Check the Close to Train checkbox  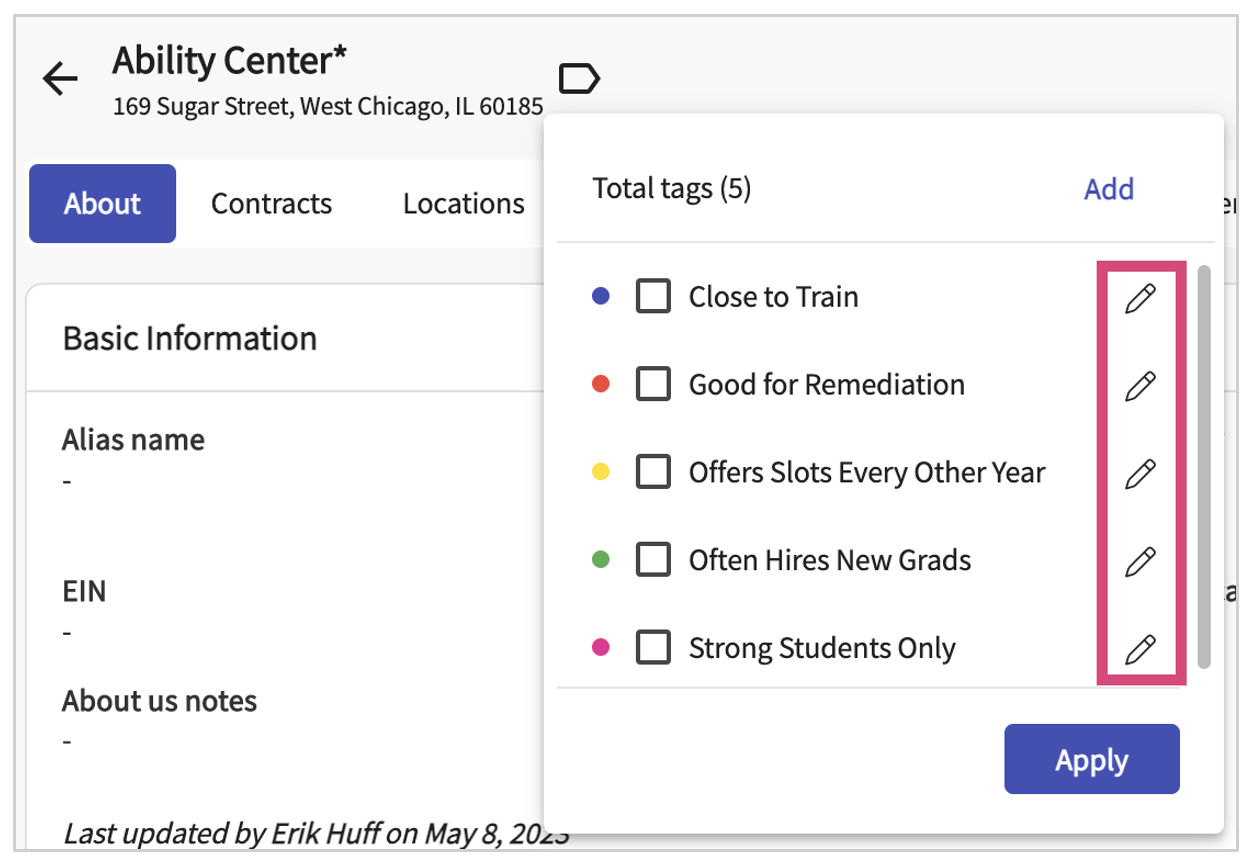[653, 296]
